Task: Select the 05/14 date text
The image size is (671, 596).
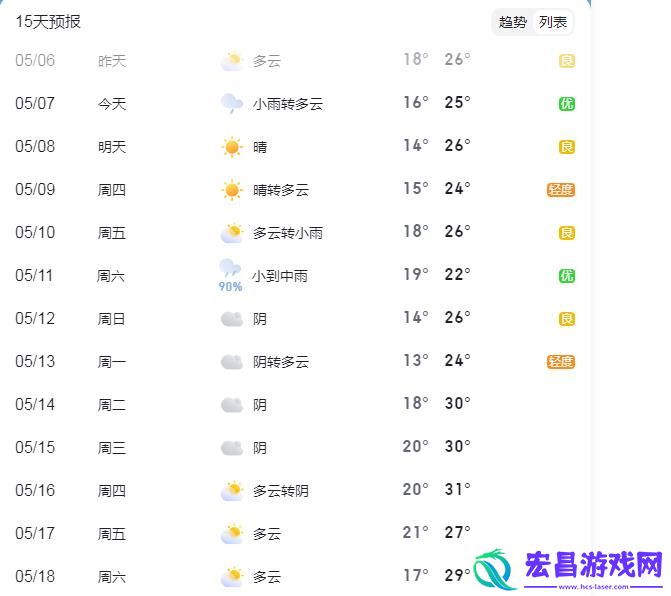Action: (35, 404)
